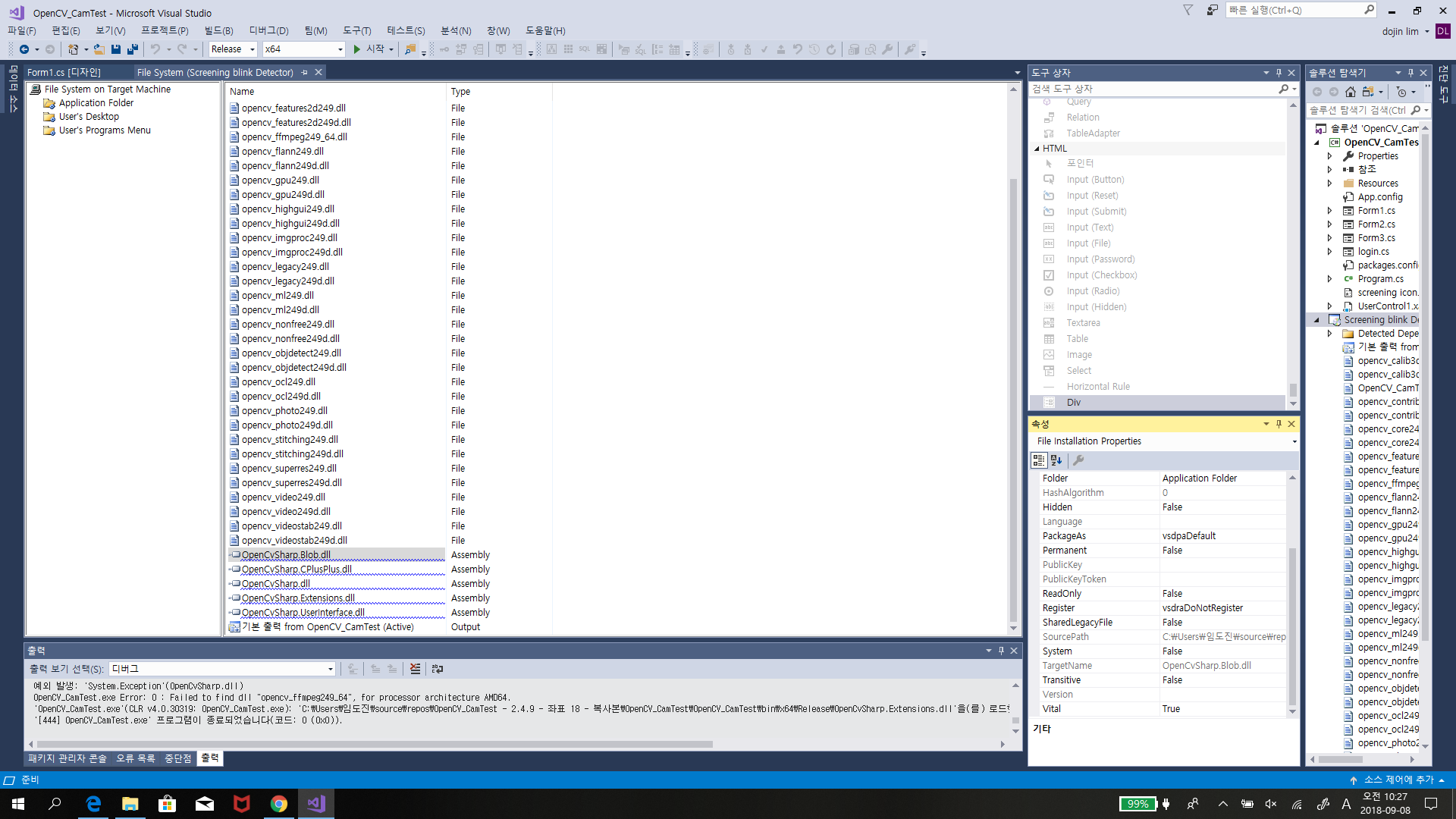Switch to the Form1.cs [디자인] tab
The width and height of the screenshot is (1456, 819).
pos(64,72)
